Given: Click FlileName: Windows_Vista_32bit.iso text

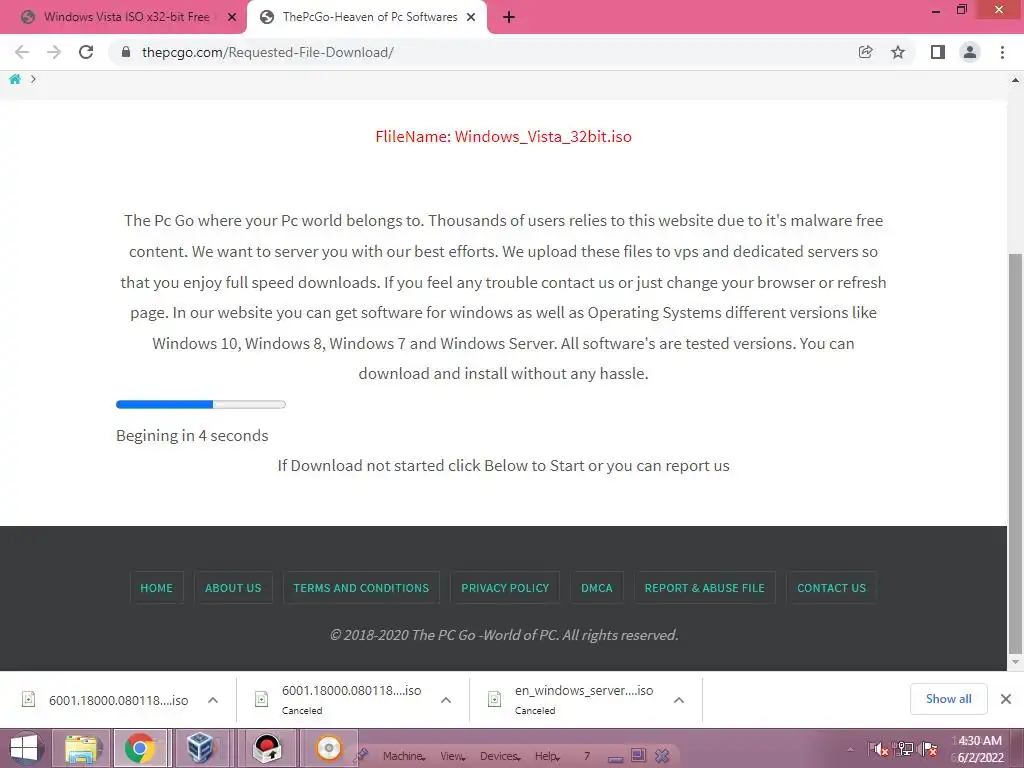Looking at the screenshot, I should coord(504,136).
